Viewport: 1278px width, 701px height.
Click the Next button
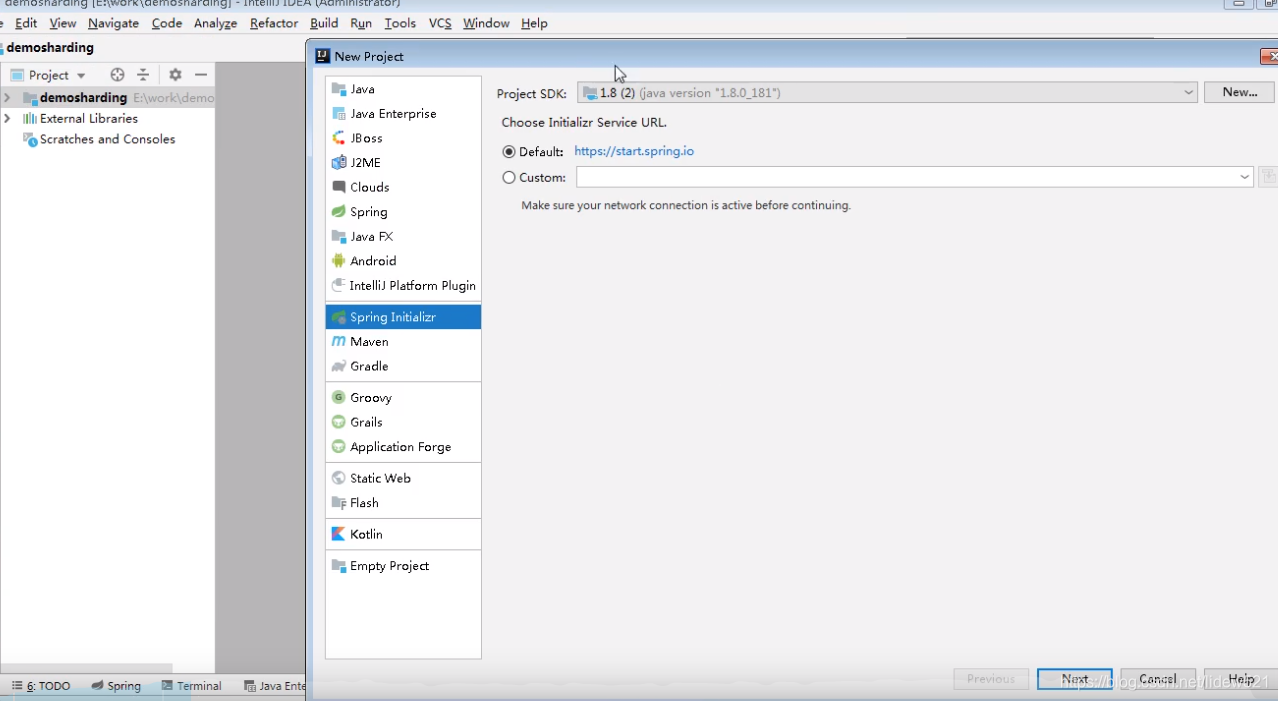coord(1075,679)
